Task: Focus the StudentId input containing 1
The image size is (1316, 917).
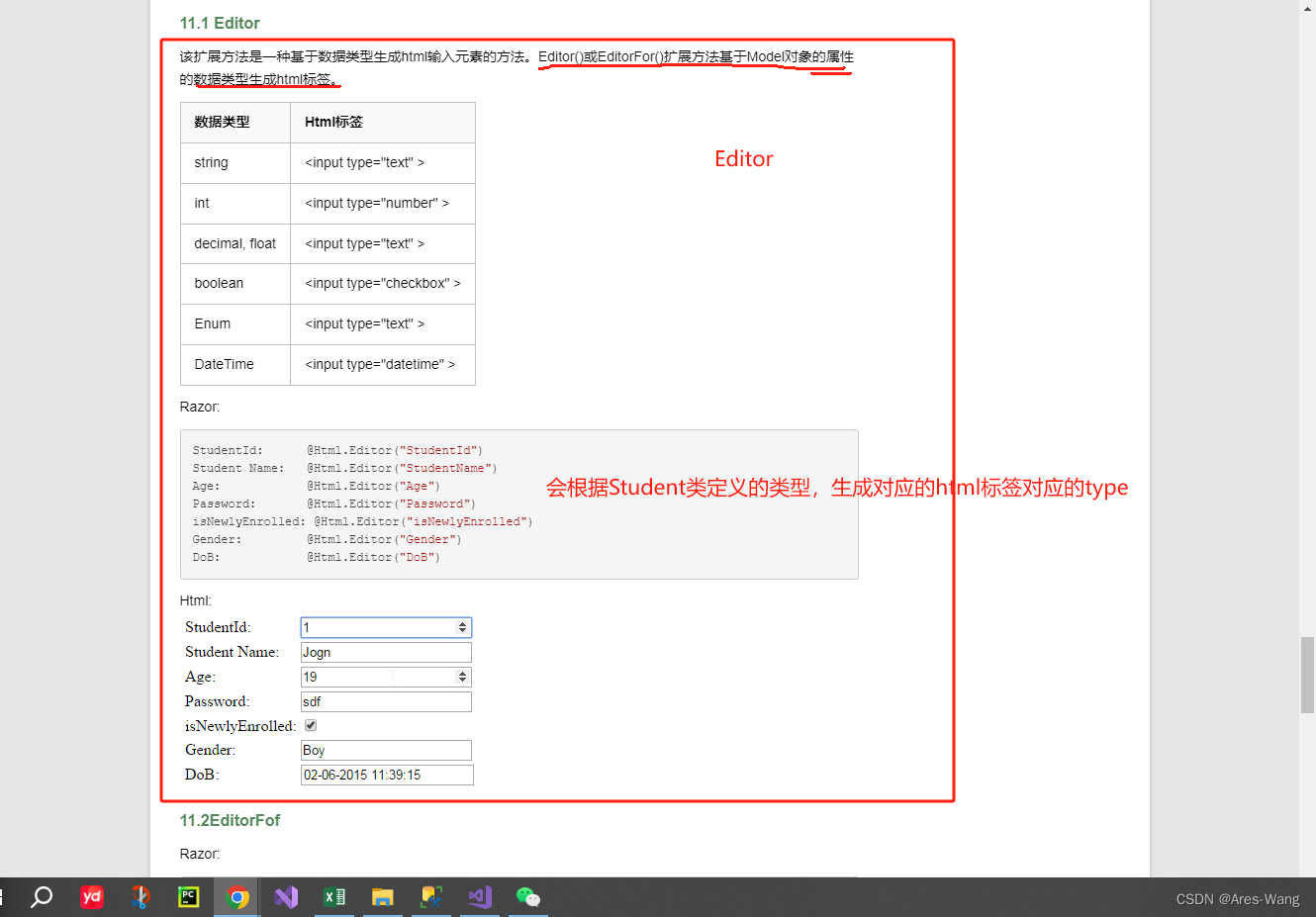Action: (x=386, y=627)
